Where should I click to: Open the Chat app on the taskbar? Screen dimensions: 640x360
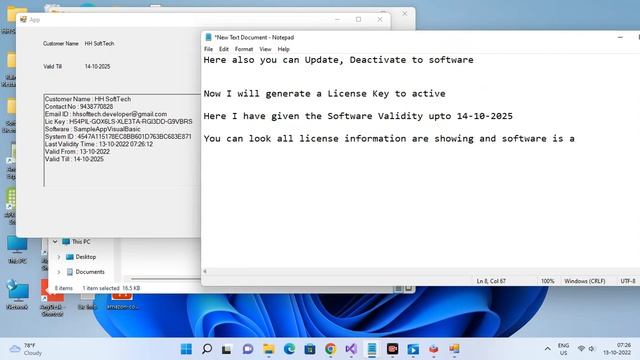click(x=248, y=349)
